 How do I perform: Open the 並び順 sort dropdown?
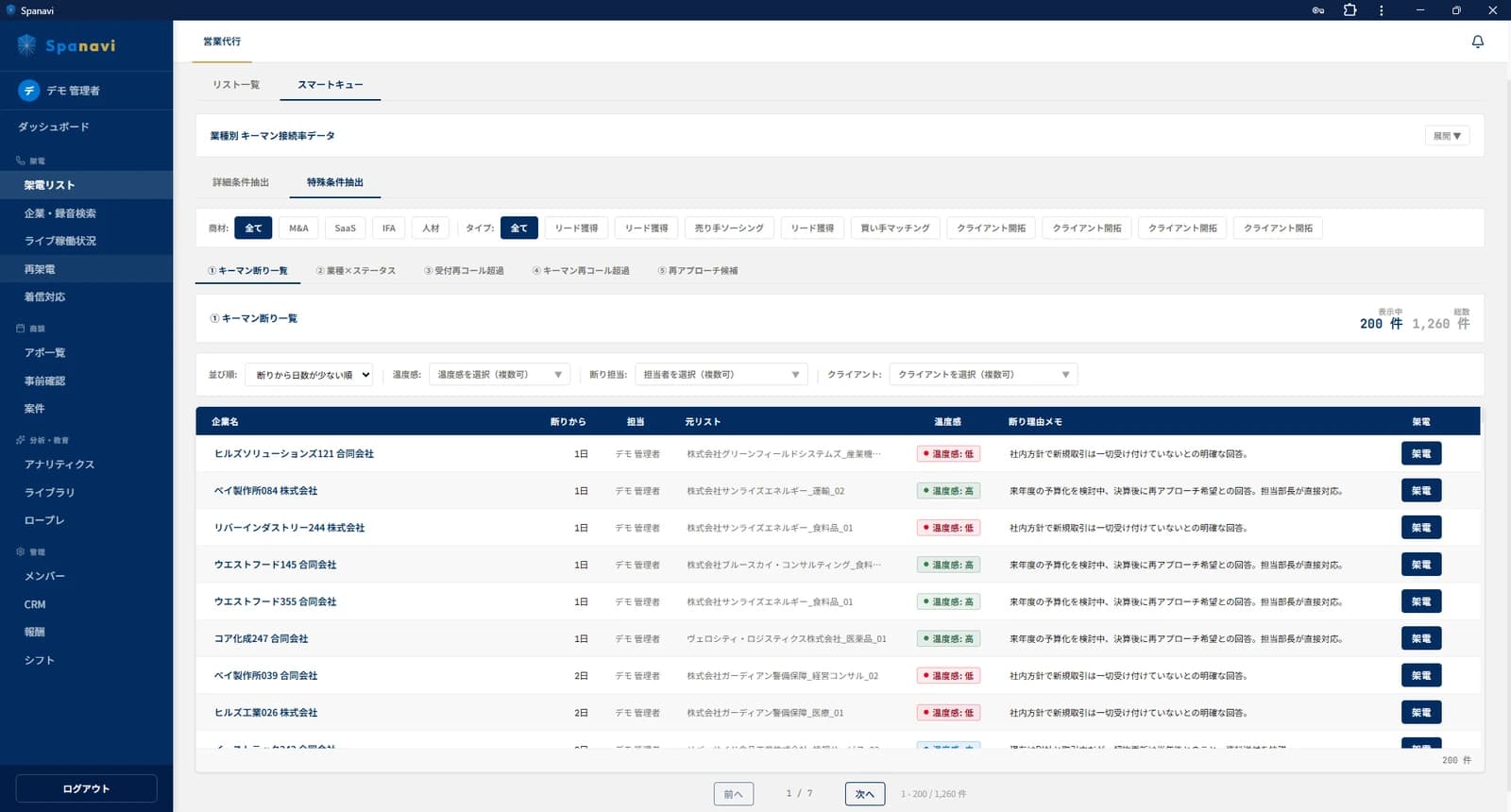pyautogui.click(x=309, y=375)
